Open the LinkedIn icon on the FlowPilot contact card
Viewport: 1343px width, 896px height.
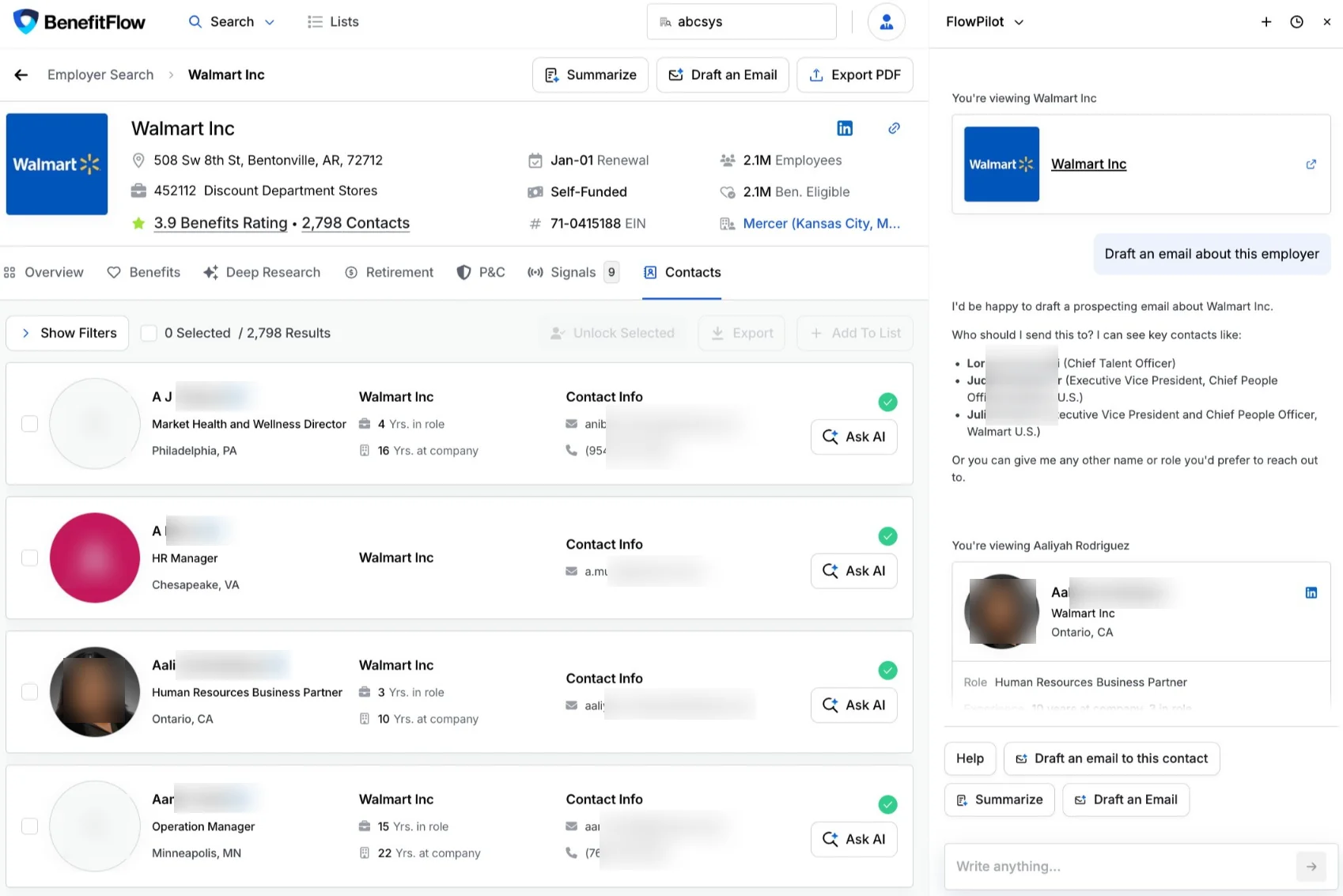click(x=1311, y=592)
